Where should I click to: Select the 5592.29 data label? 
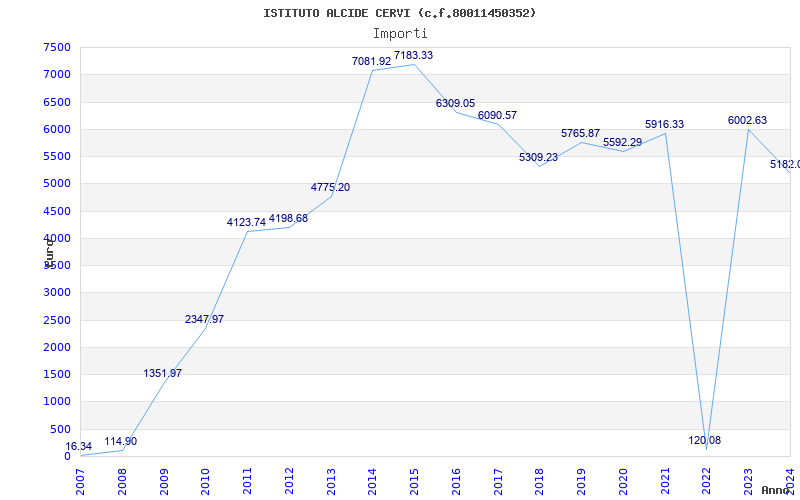[622, 142]
